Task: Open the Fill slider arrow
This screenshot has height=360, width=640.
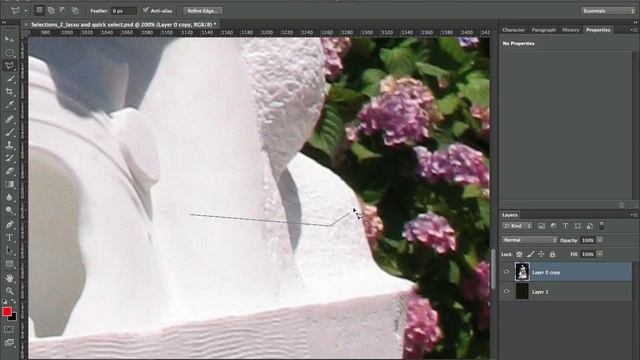Action: click(600, 254)
